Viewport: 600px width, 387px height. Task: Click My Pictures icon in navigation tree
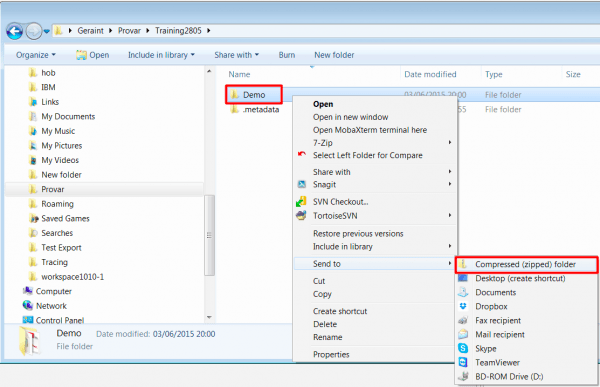tap(33, 145)
